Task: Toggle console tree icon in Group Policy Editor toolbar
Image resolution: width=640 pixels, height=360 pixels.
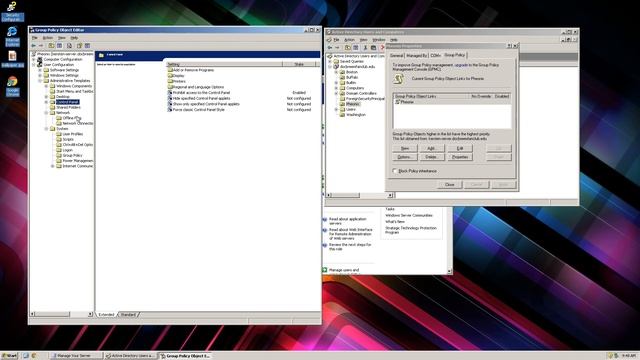Action: [60, 46]
